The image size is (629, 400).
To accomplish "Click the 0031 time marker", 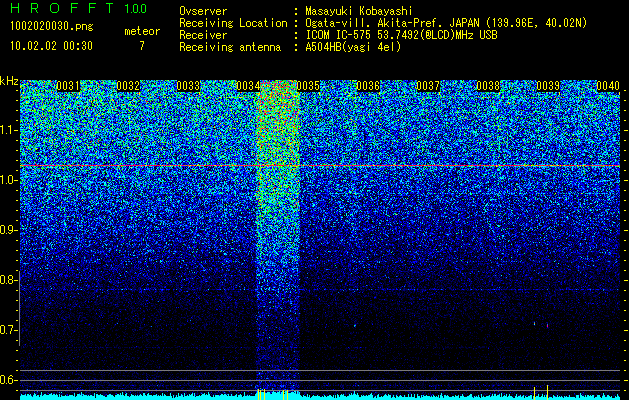I will [68, 86].
